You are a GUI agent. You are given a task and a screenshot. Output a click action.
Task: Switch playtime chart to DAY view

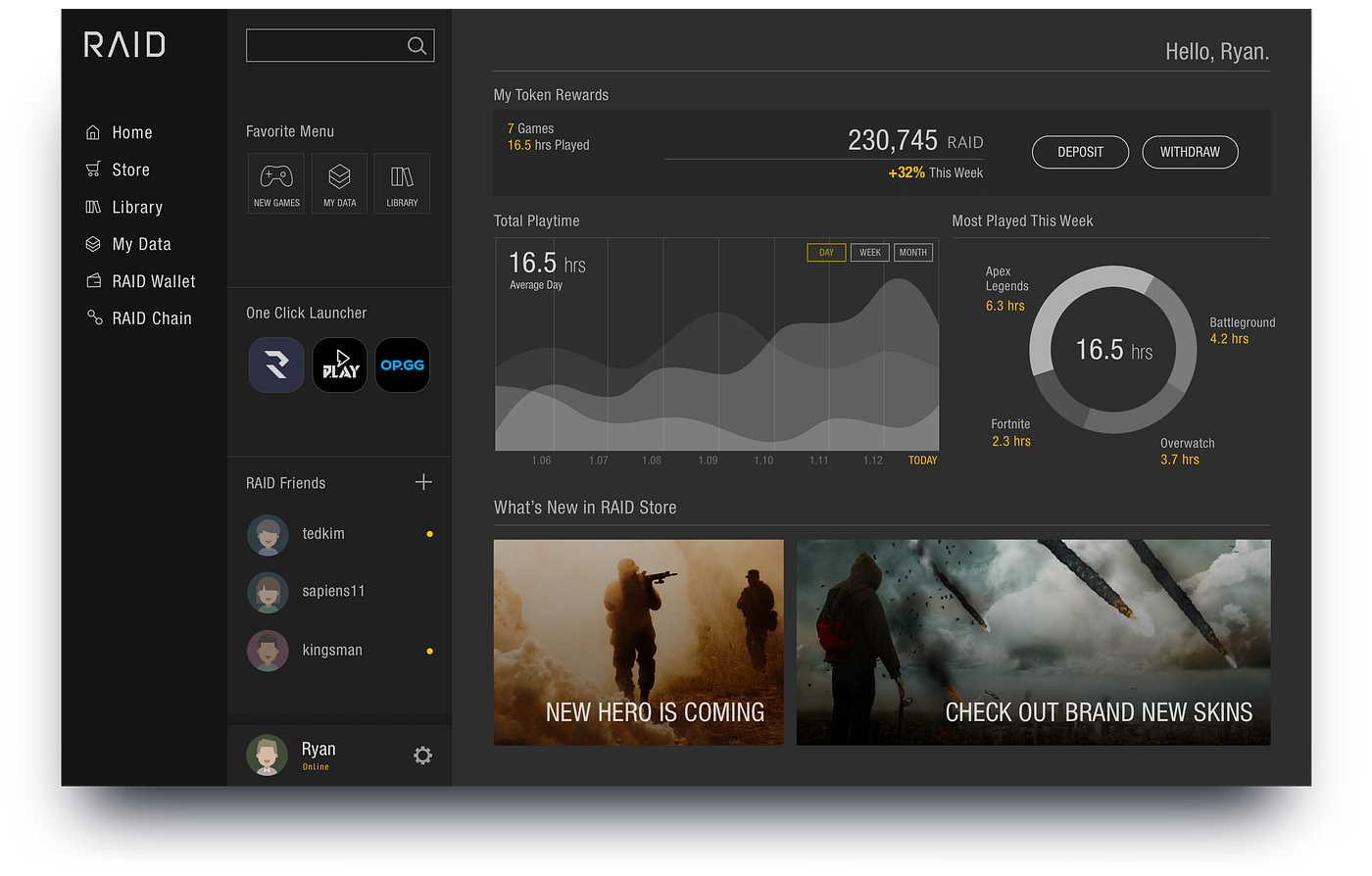coord(826,253)
